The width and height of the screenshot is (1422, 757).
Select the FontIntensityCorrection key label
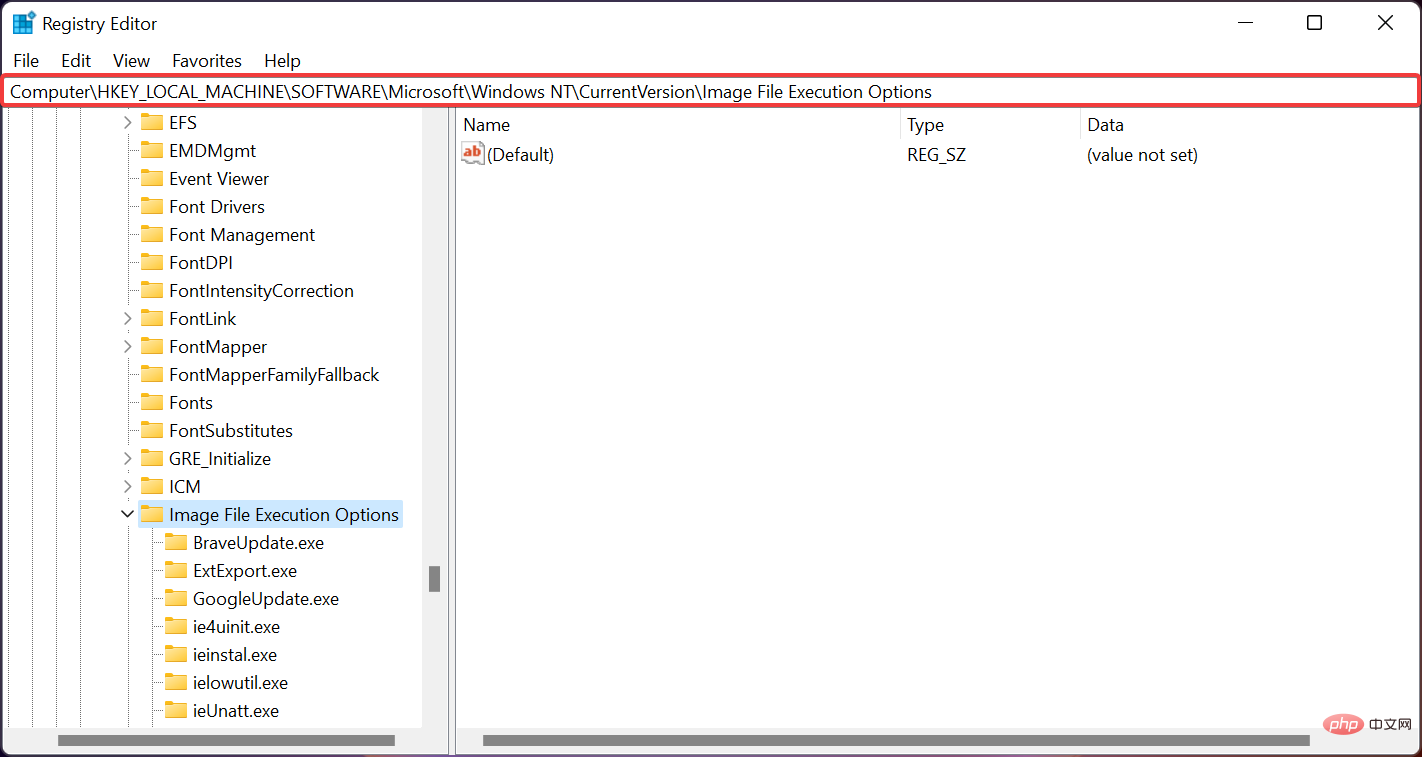261,291
